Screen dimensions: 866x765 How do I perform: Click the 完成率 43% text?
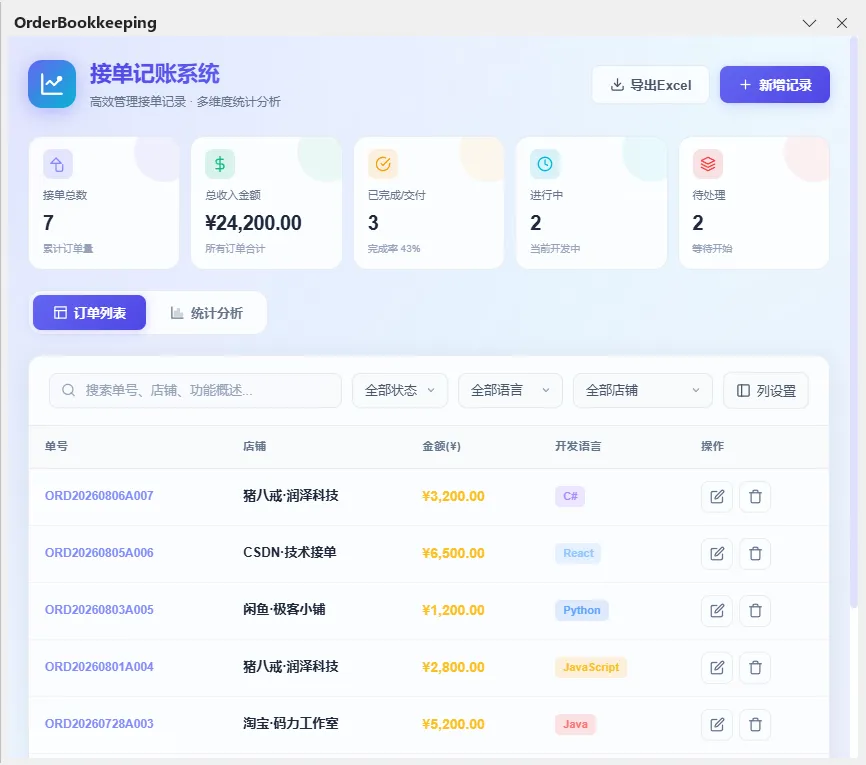pos(394,249)
